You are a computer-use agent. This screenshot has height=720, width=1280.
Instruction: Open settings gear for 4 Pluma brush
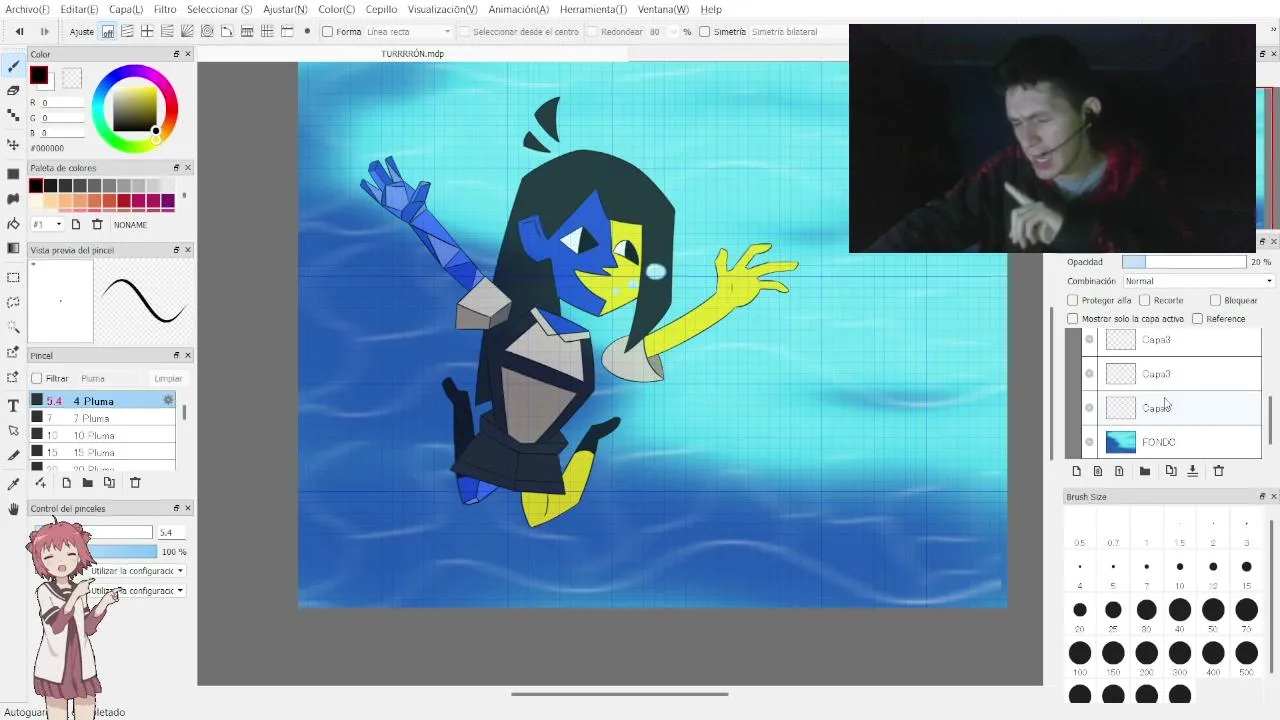pyautogui.click(x=168, y=400)
